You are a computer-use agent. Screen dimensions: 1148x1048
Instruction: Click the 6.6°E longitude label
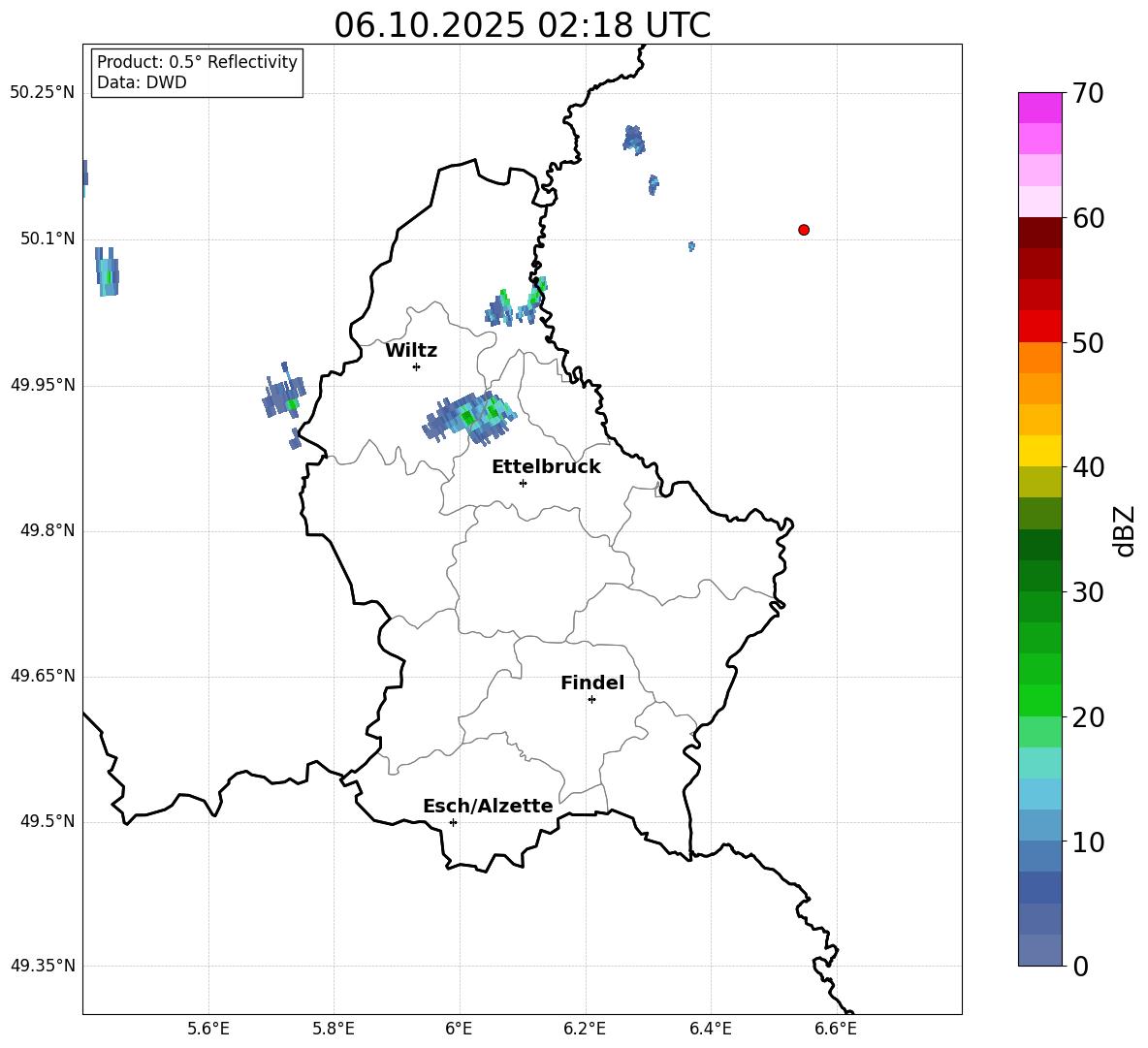click(836, 1029)
